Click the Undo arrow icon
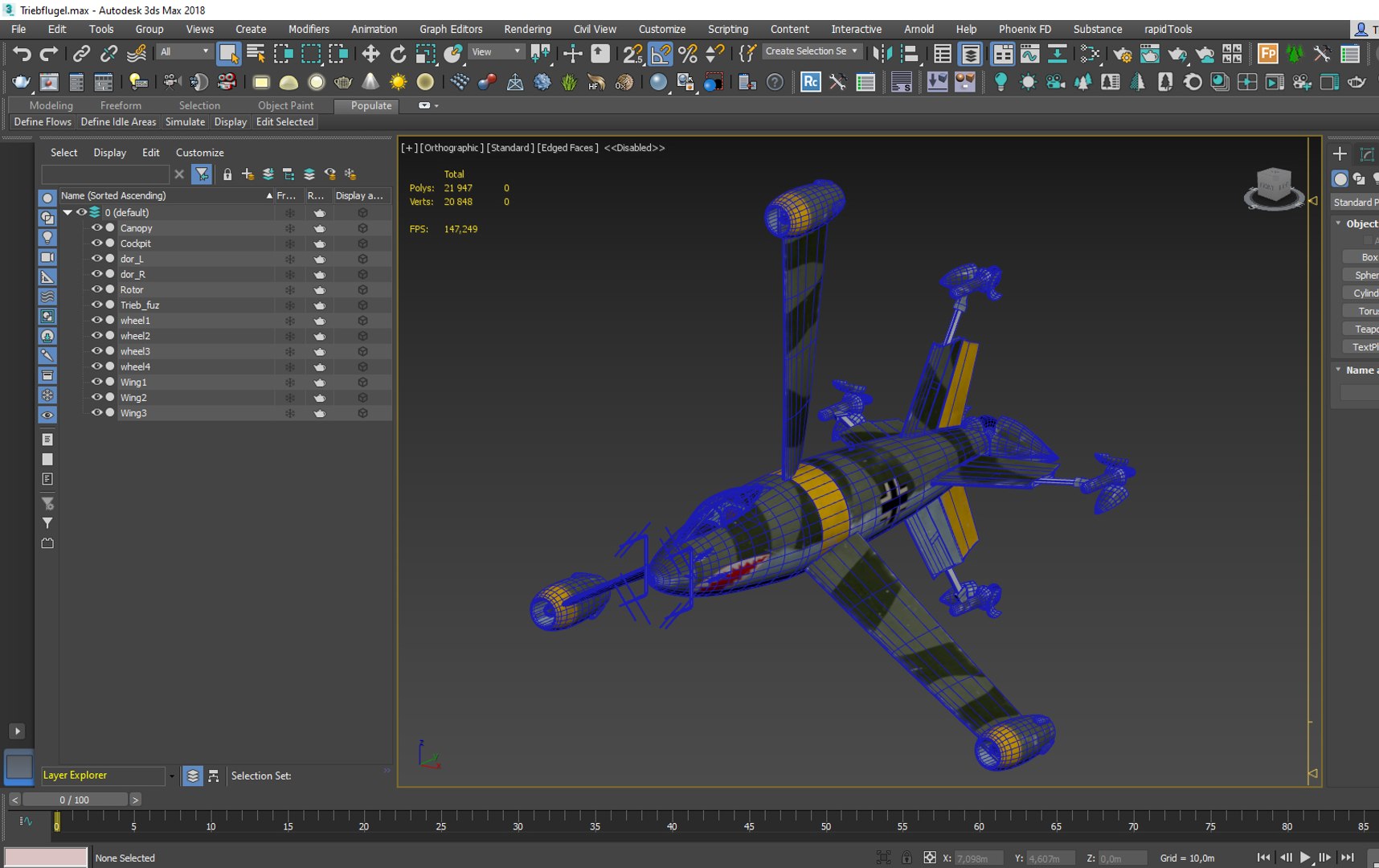 click(22, 54)
